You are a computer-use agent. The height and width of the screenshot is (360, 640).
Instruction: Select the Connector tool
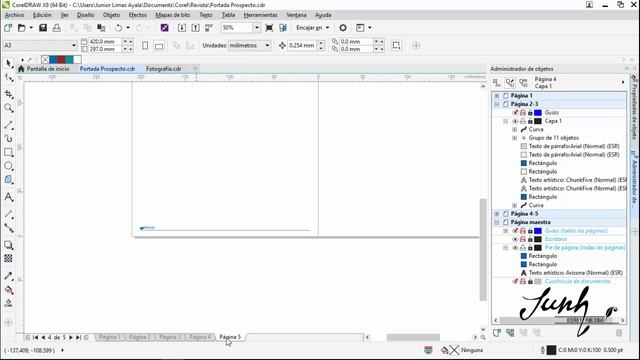[x=9, y=228]
